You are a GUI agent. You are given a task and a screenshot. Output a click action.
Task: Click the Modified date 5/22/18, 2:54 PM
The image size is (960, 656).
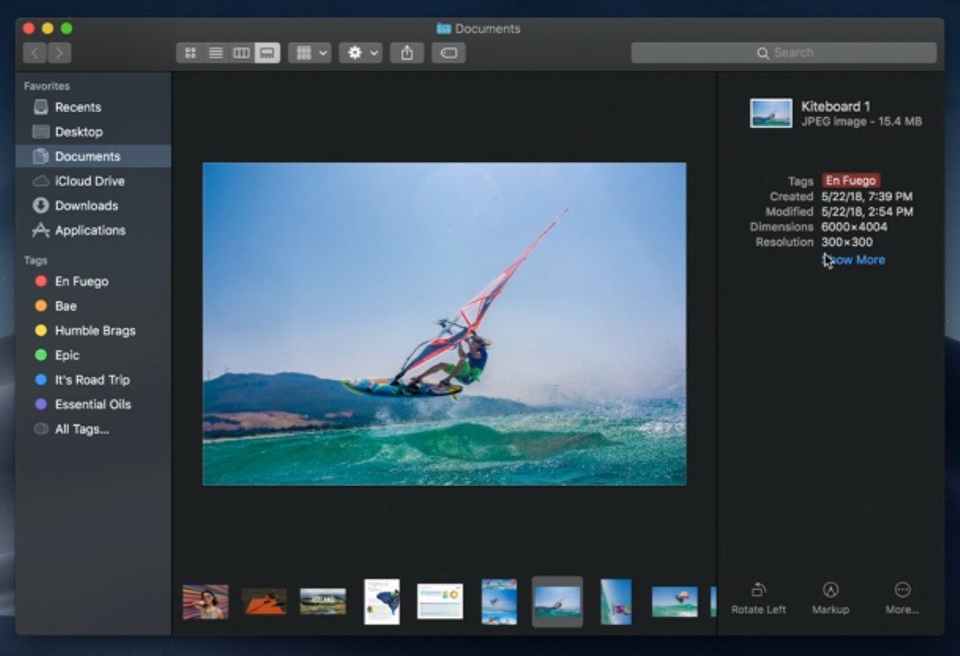click(x=867, y=211)
